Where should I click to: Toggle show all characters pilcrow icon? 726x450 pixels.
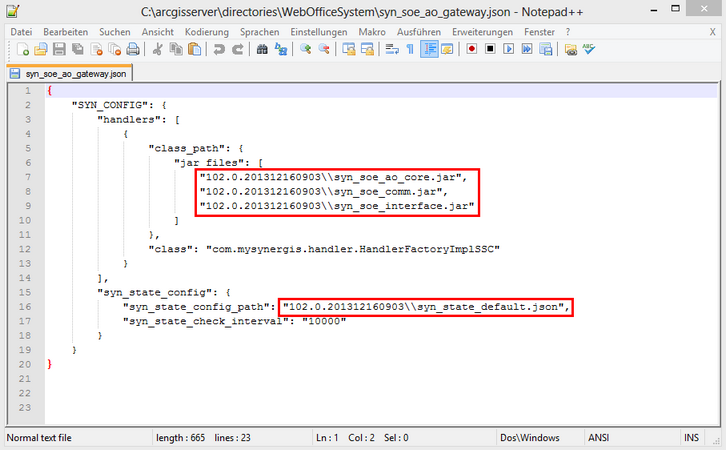410,49
